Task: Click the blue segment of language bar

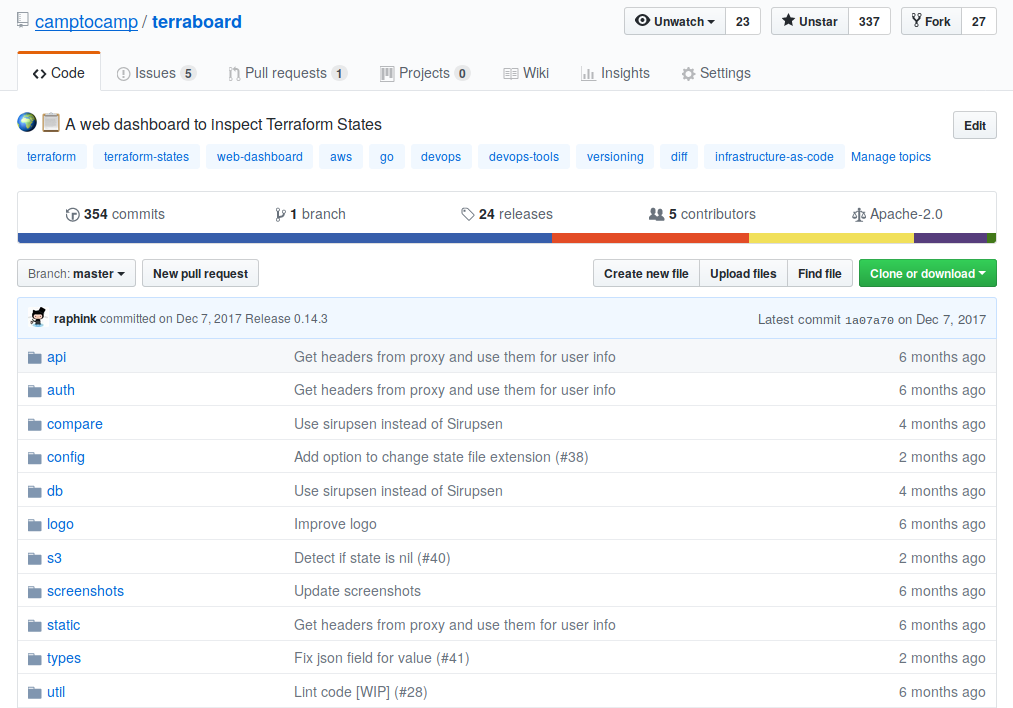Action: point(285,238)
